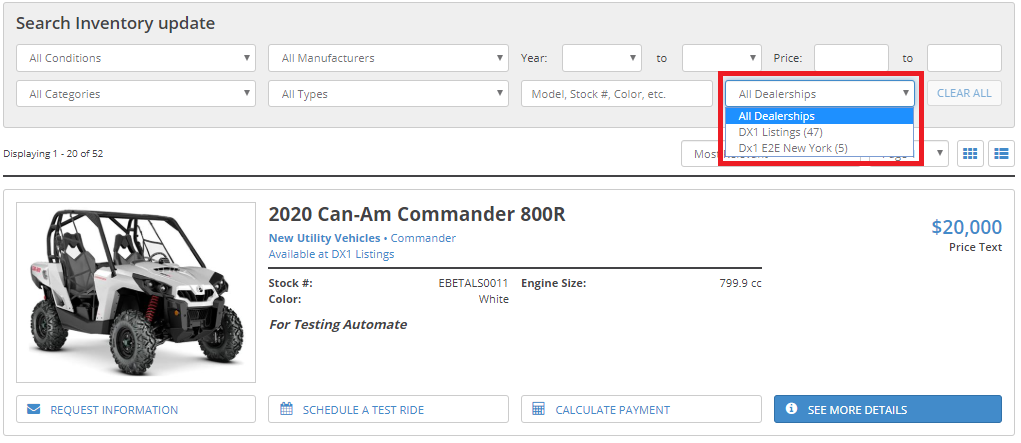
Task: Collapse the All Dealerships dropdown box
Action: click(x=820, y=94)
